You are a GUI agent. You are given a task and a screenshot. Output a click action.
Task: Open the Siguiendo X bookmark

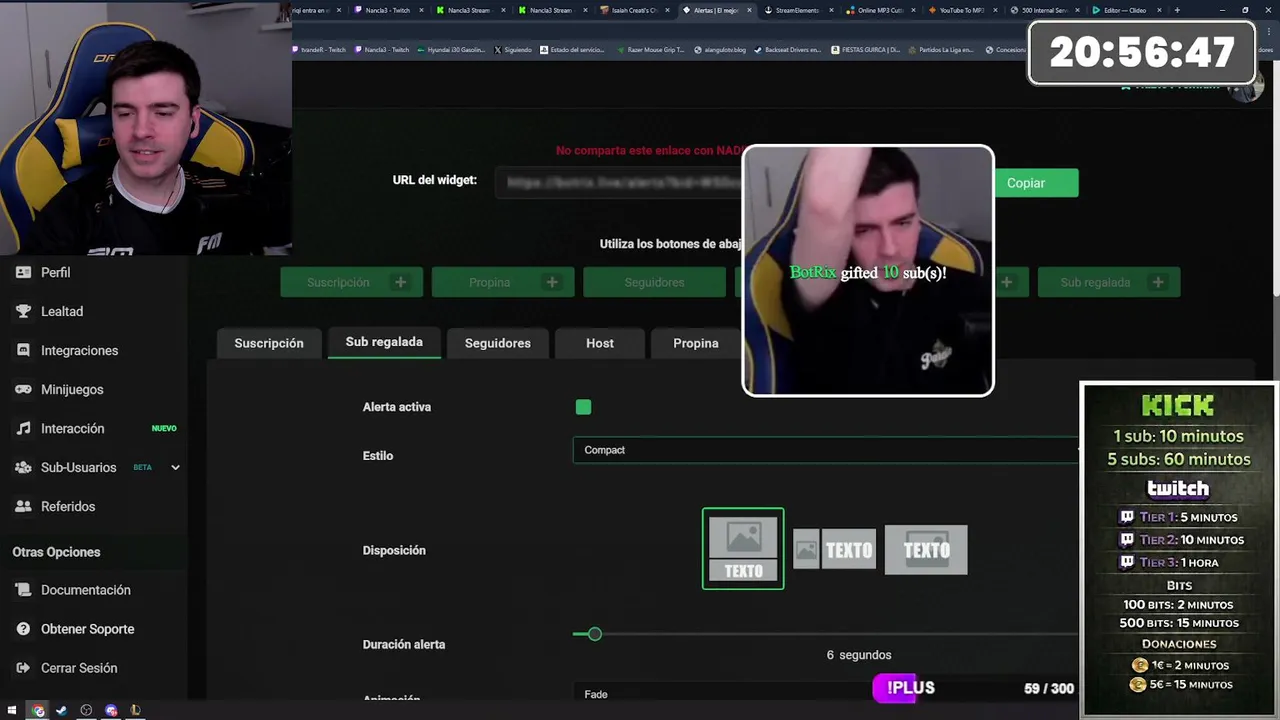513,49
